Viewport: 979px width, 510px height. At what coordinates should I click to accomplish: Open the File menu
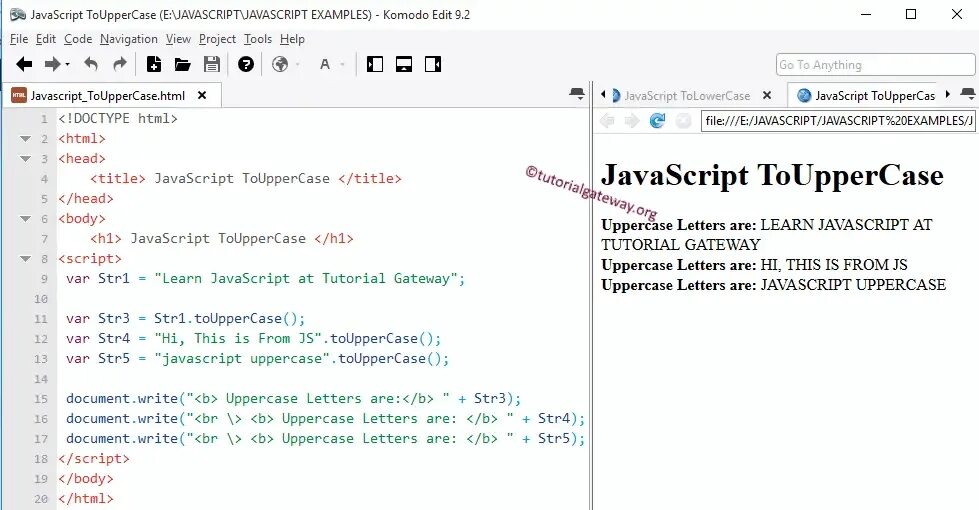[x=19, y=39]
